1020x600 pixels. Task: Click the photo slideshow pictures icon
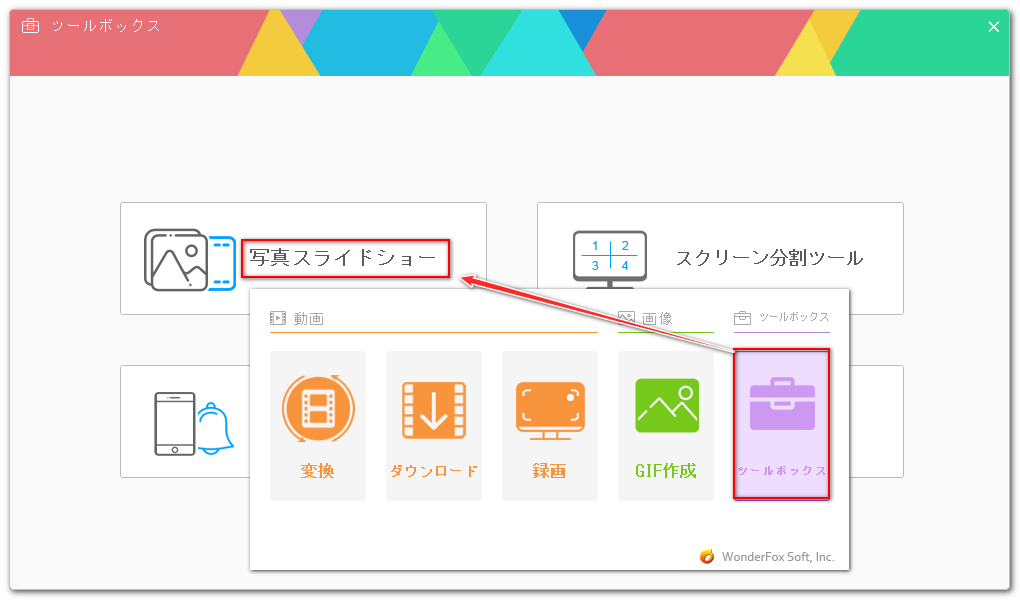(189, 259)
